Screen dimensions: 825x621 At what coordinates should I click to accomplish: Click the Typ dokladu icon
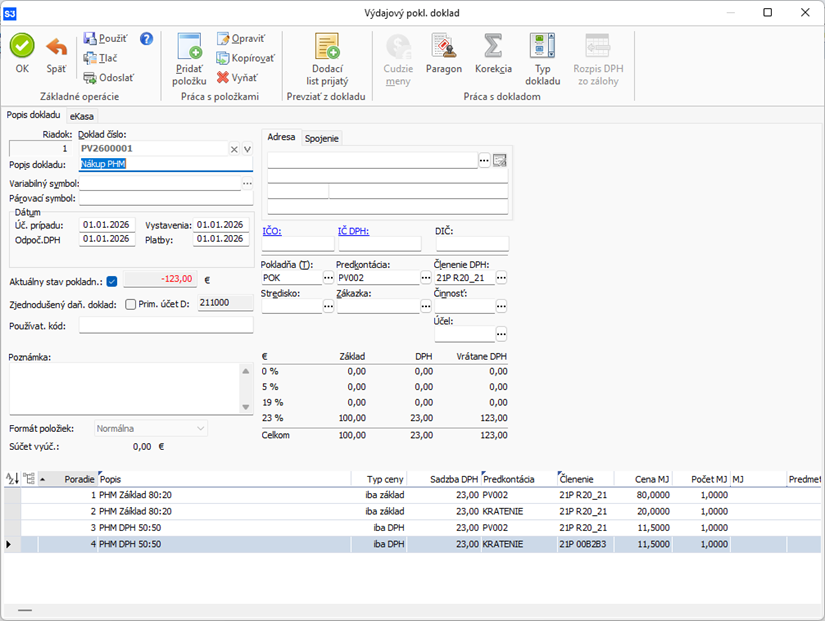[543, 46]
